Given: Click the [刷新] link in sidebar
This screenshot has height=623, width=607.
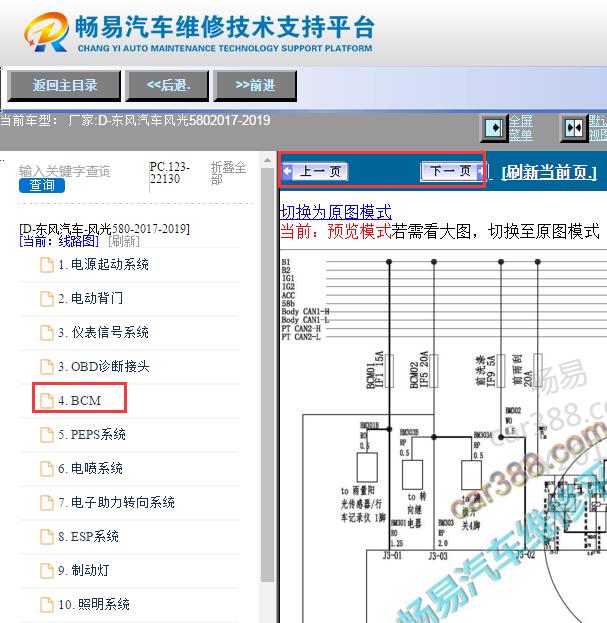Looking at the screenshot, I should [x=124, y=241].
